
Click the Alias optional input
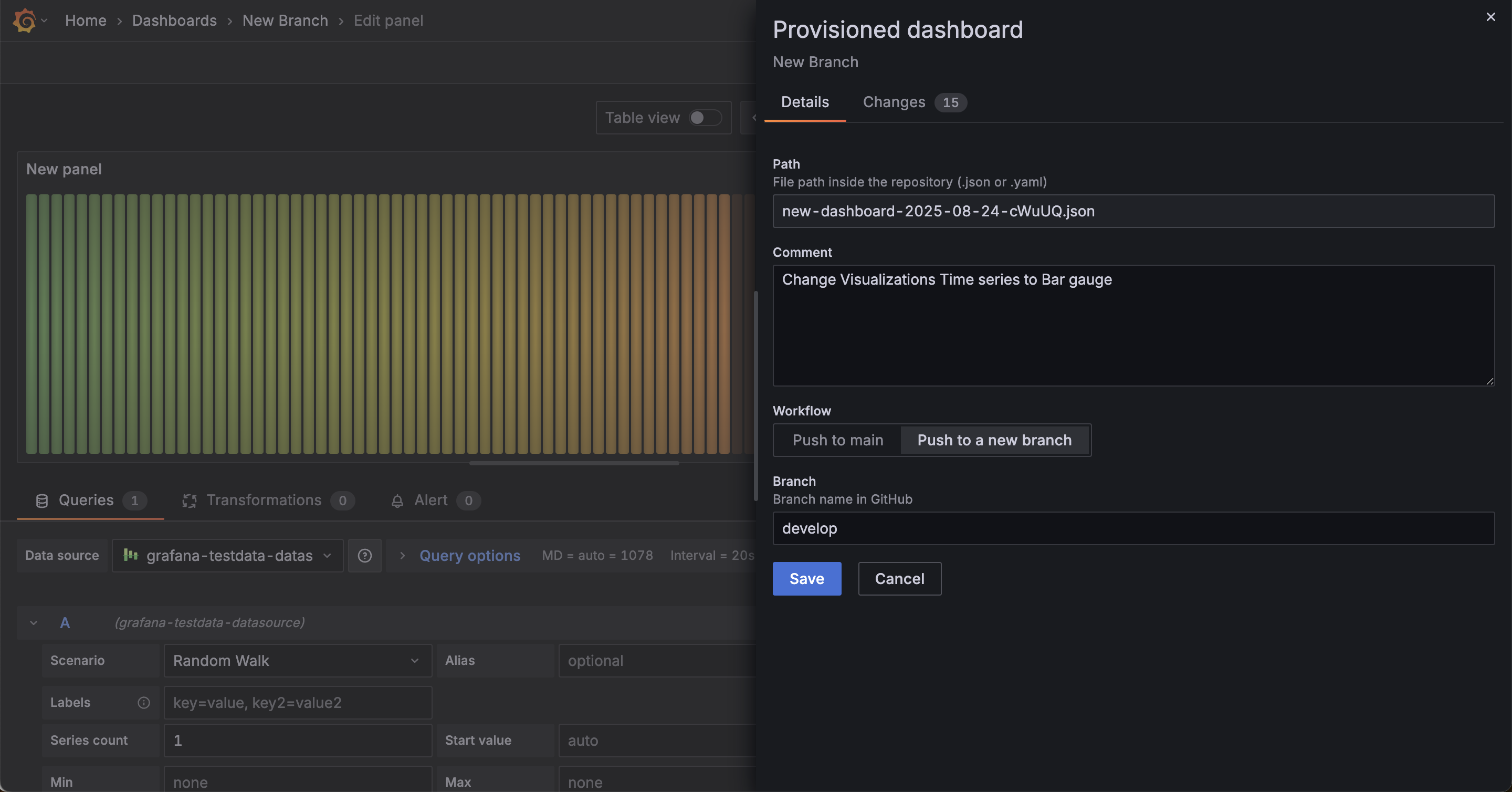coord(657,661)
